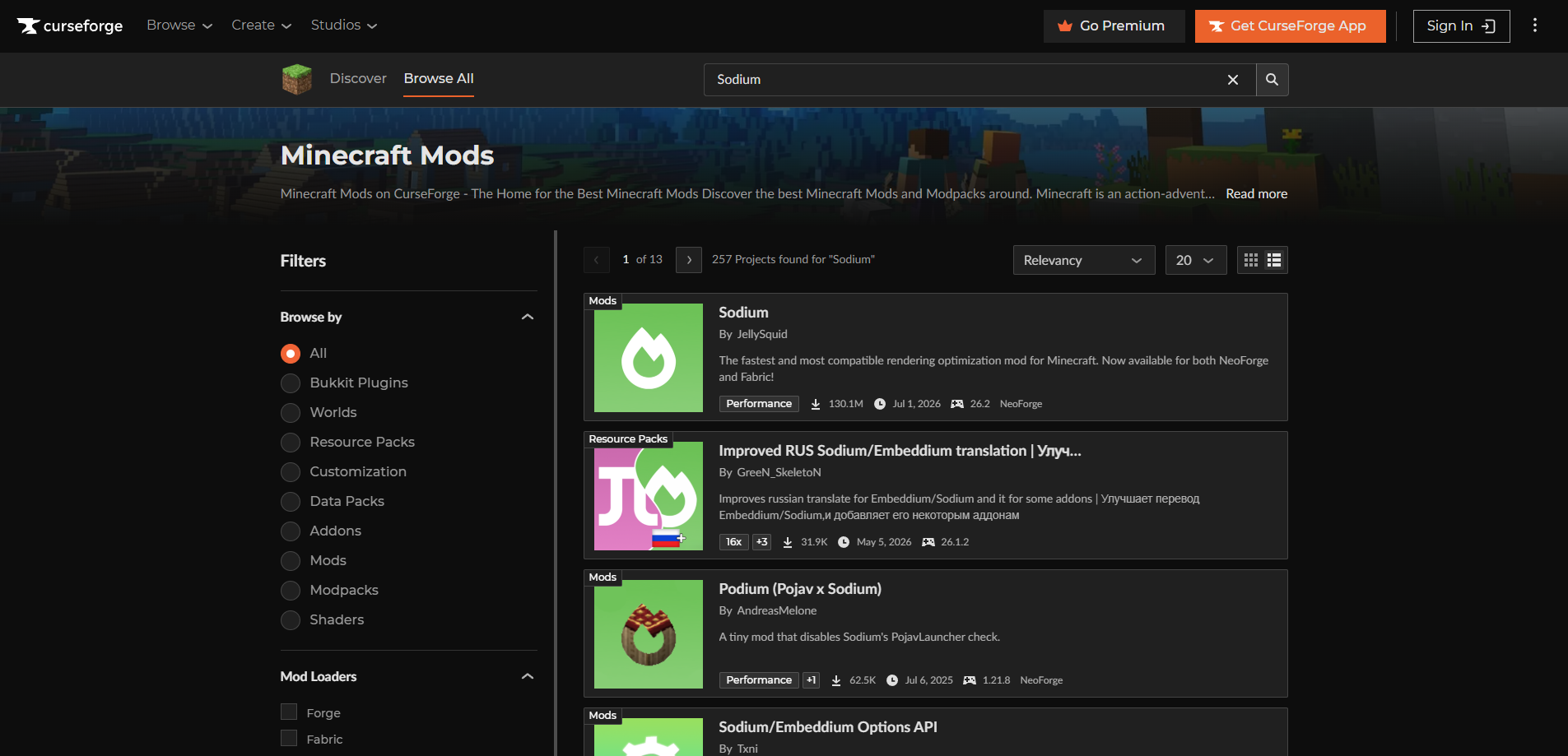Image resolution: width=1568 pixels, height=756 pixels.
Task: Click the 257 Projects found text
Action: (793, 260)
